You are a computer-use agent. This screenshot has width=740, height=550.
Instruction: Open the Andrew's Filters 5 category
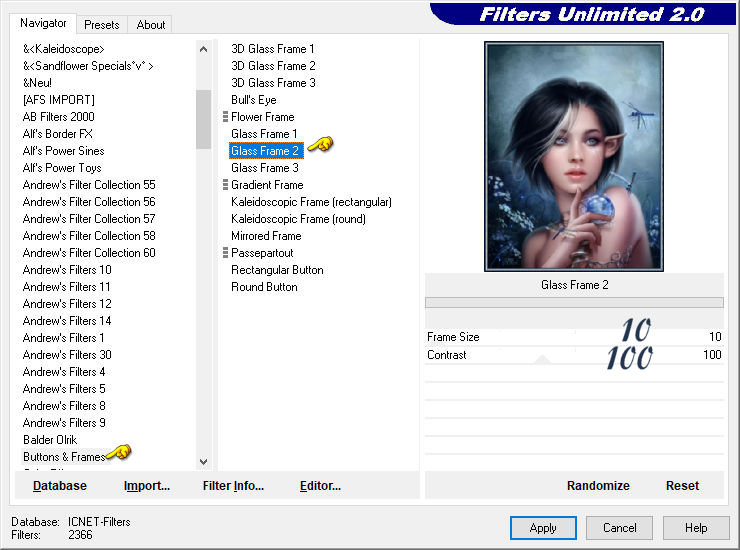pos(64,389)
